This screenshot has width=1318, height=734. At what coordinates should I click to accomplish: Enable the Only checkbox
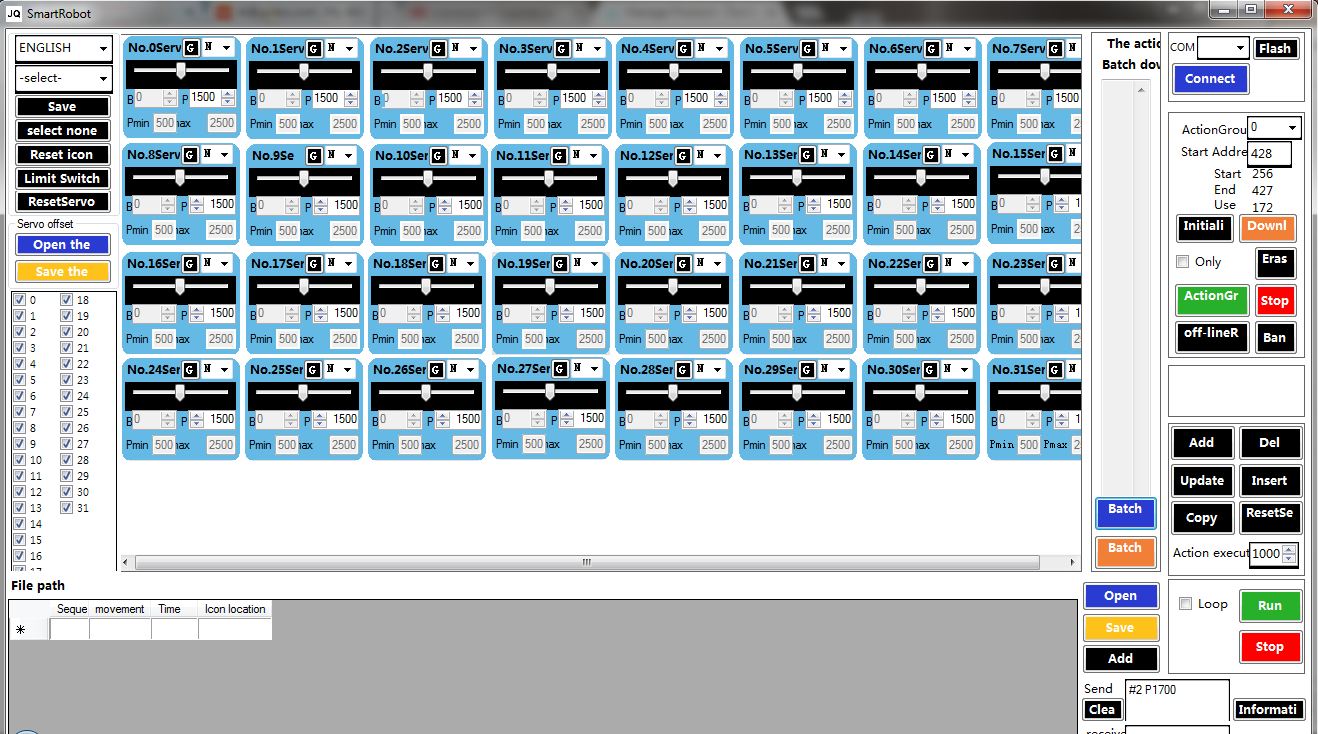pos(1183,262)
